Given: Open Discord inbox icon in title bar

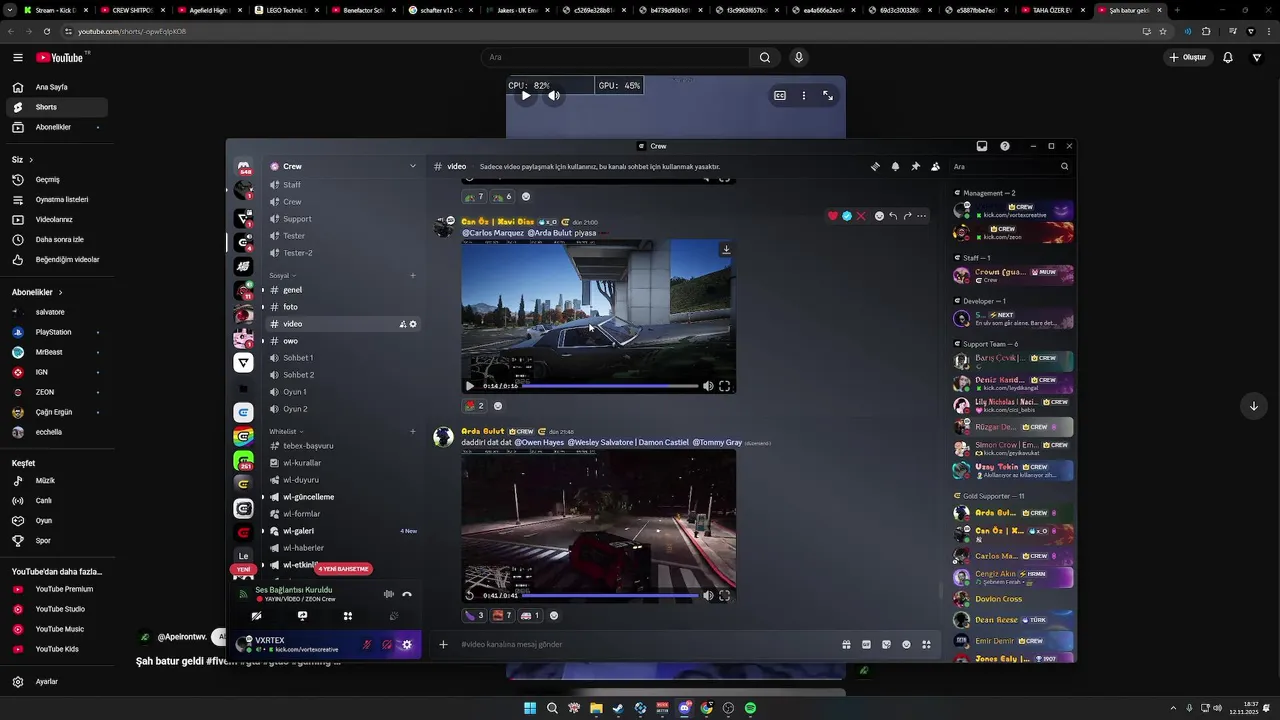Looking at the screenshot, I should [x=982, y=146].
